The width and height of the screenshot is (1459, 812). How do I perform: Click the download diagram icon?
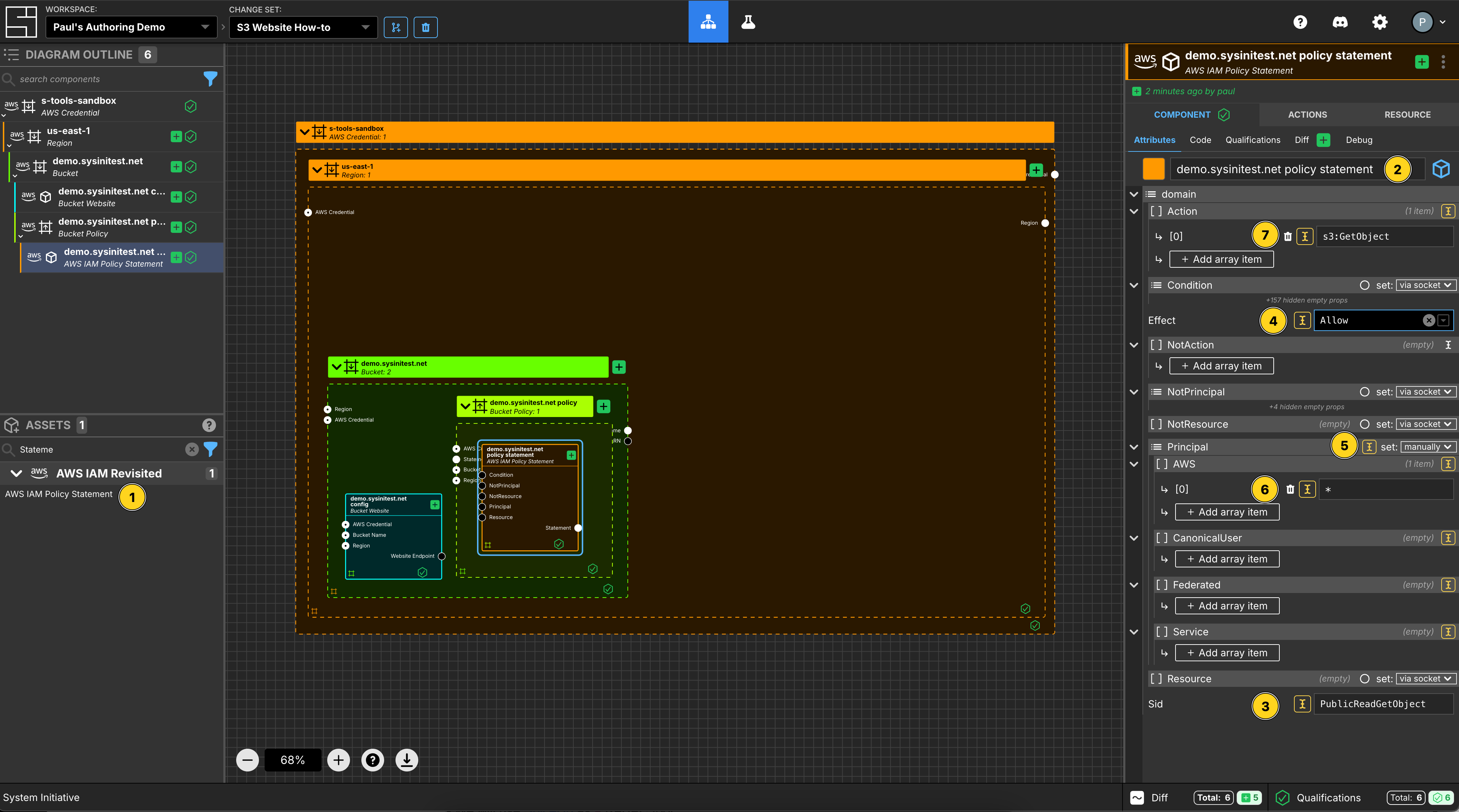tap(407, 760)
